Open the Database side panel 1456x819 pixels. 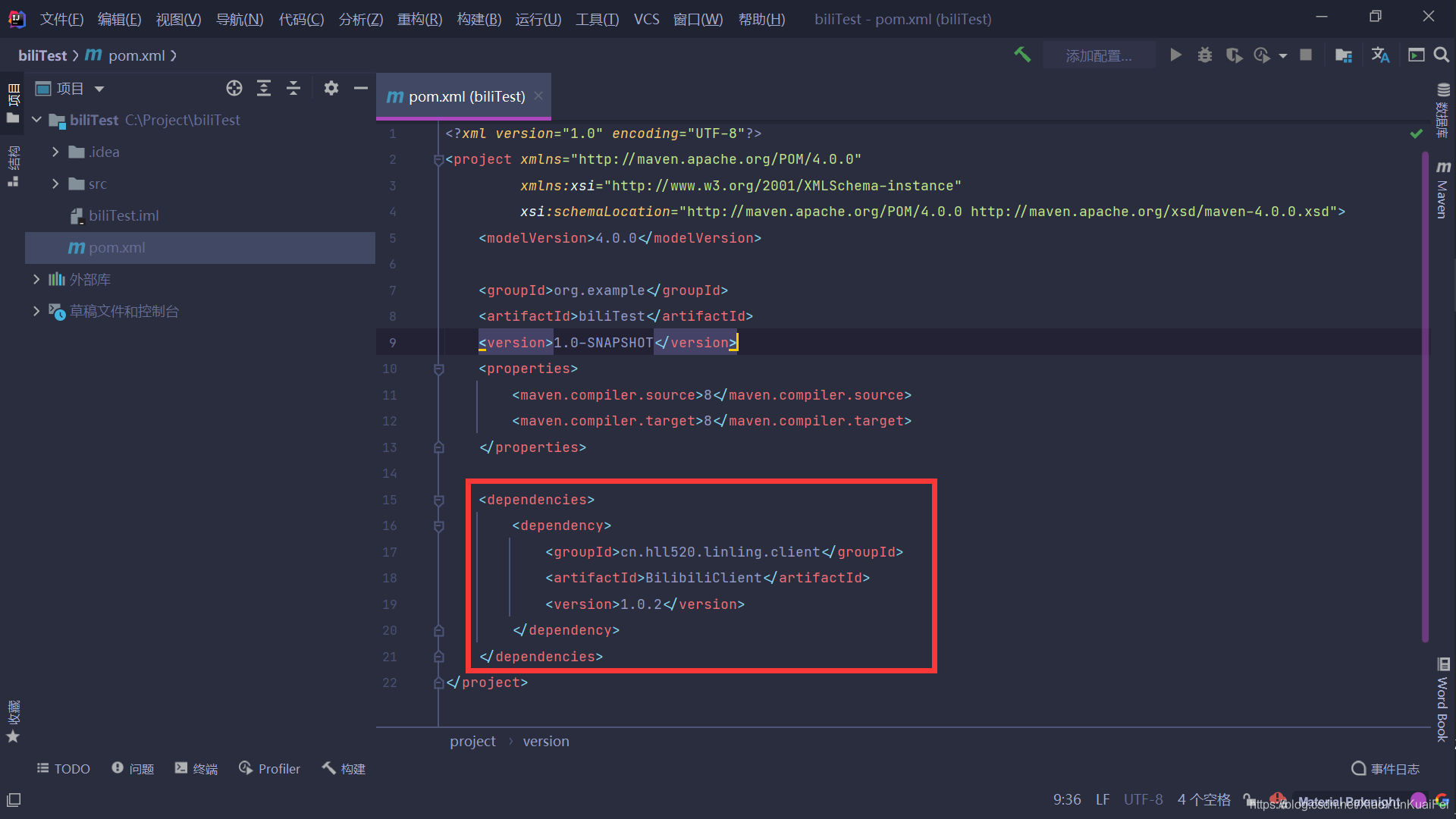coord(1442,111)
